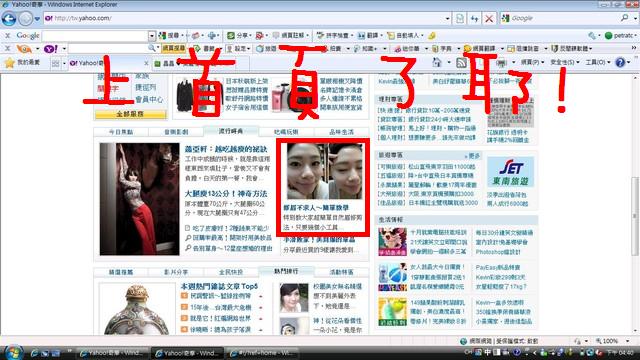Select the 品味生活 tab on the page
Screen dimensions: 640x360
pyautogui.click(x=342, y=132)
